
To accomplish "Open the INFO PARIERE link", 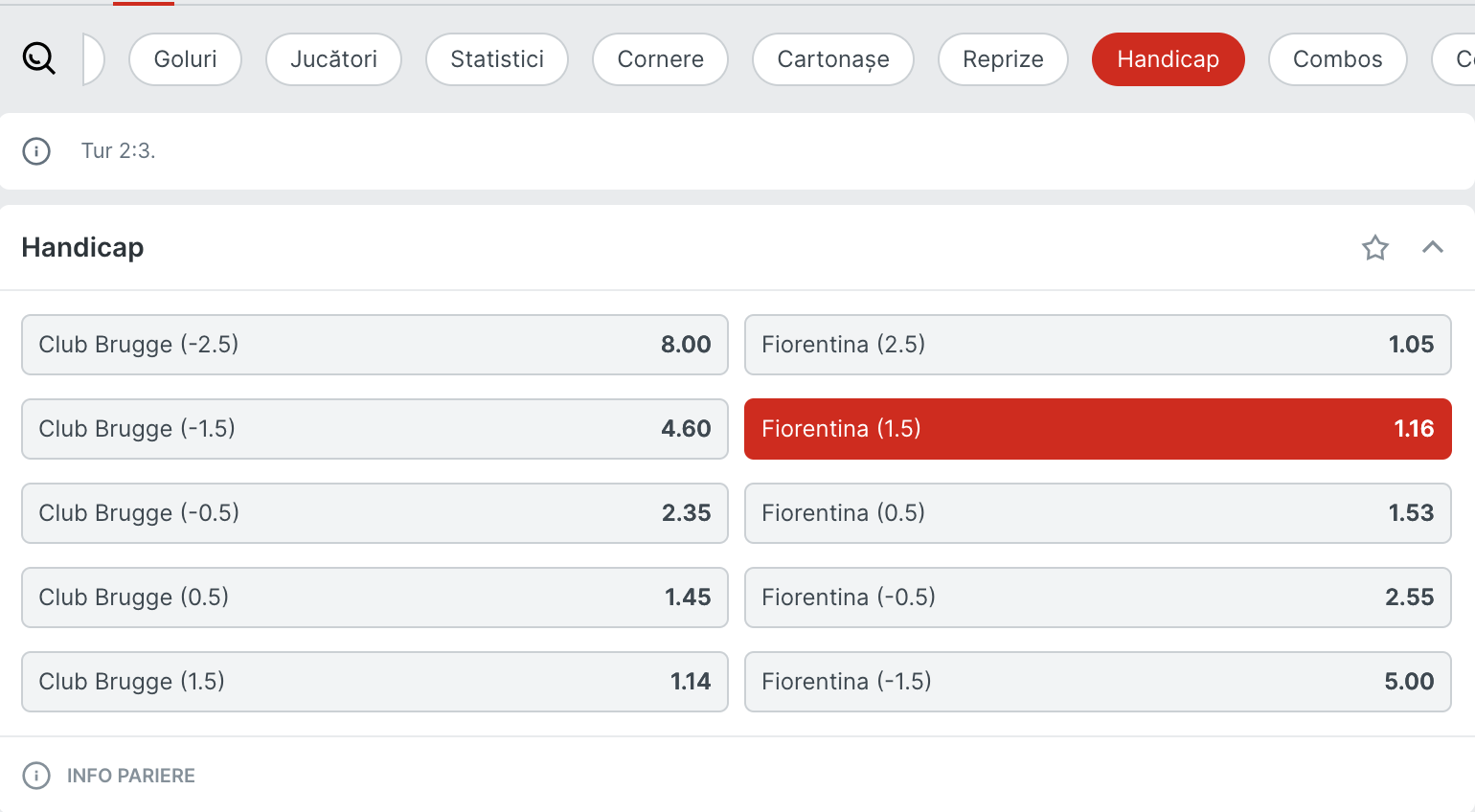I will (x=131, y=776).
